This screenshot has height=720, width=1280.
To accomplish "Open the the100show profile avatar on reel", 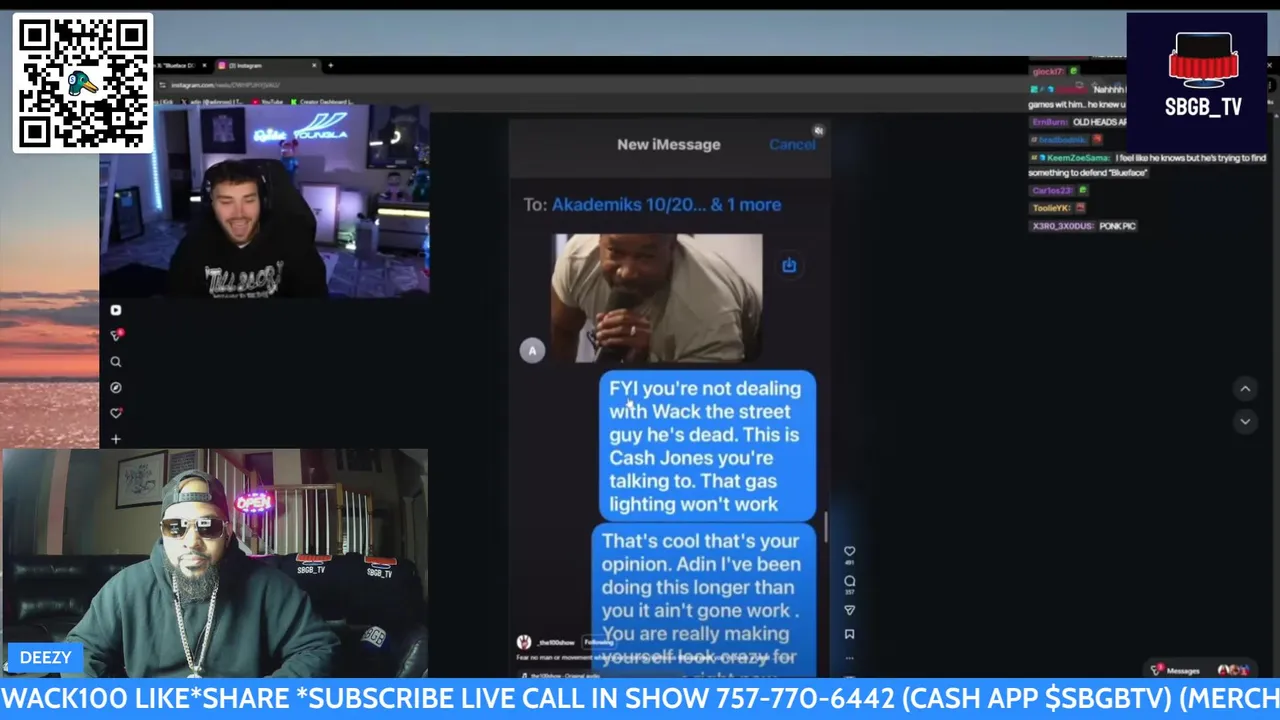I will pos(523,642).
